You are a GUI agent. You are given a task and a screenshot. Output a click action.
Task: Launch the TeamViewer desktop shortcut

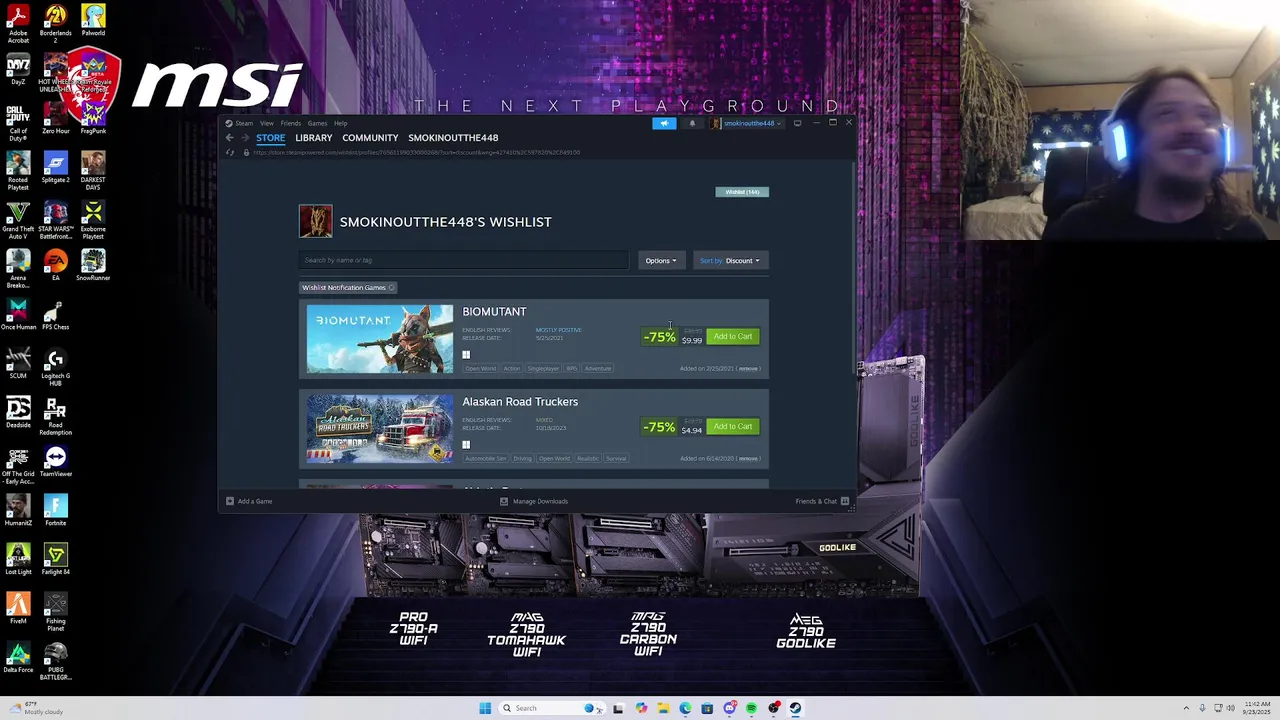tap(55, 461)
